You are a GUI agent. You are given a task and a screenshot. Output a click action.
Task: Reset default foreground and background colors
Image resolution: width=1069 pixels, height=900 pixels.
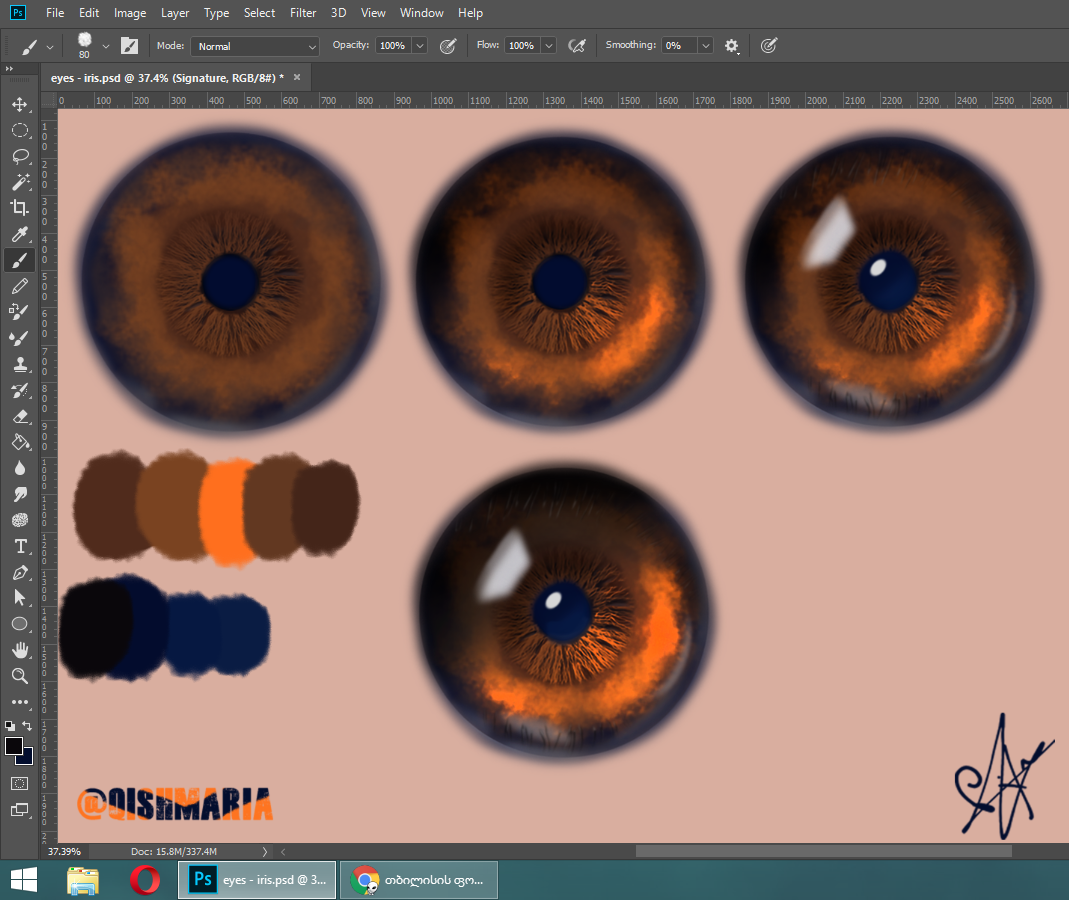point(10,726)
